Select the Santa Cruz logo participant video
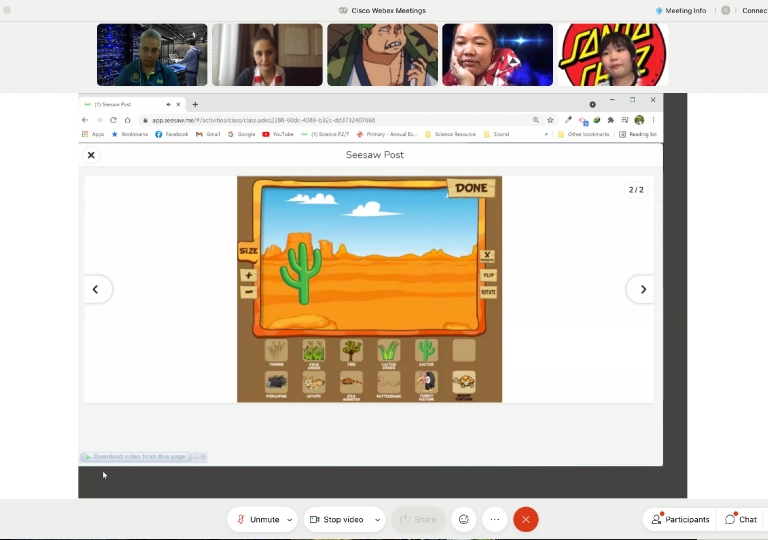This screenshot has width=768, height=540. coord(613,55)
